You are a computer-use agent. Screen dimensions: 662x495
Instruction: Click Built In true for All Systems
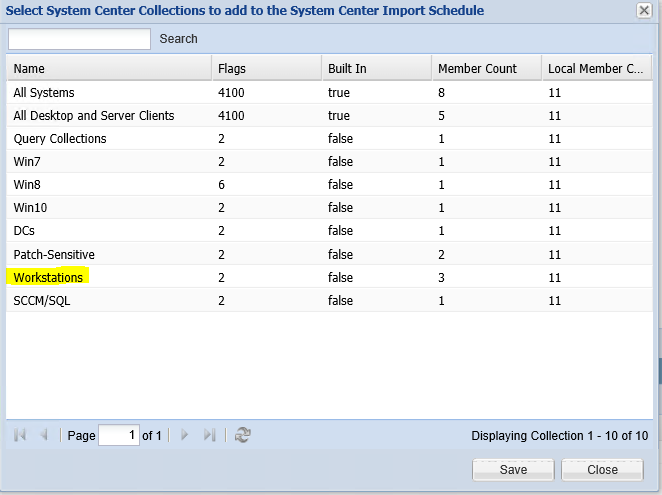click(339, 92)
